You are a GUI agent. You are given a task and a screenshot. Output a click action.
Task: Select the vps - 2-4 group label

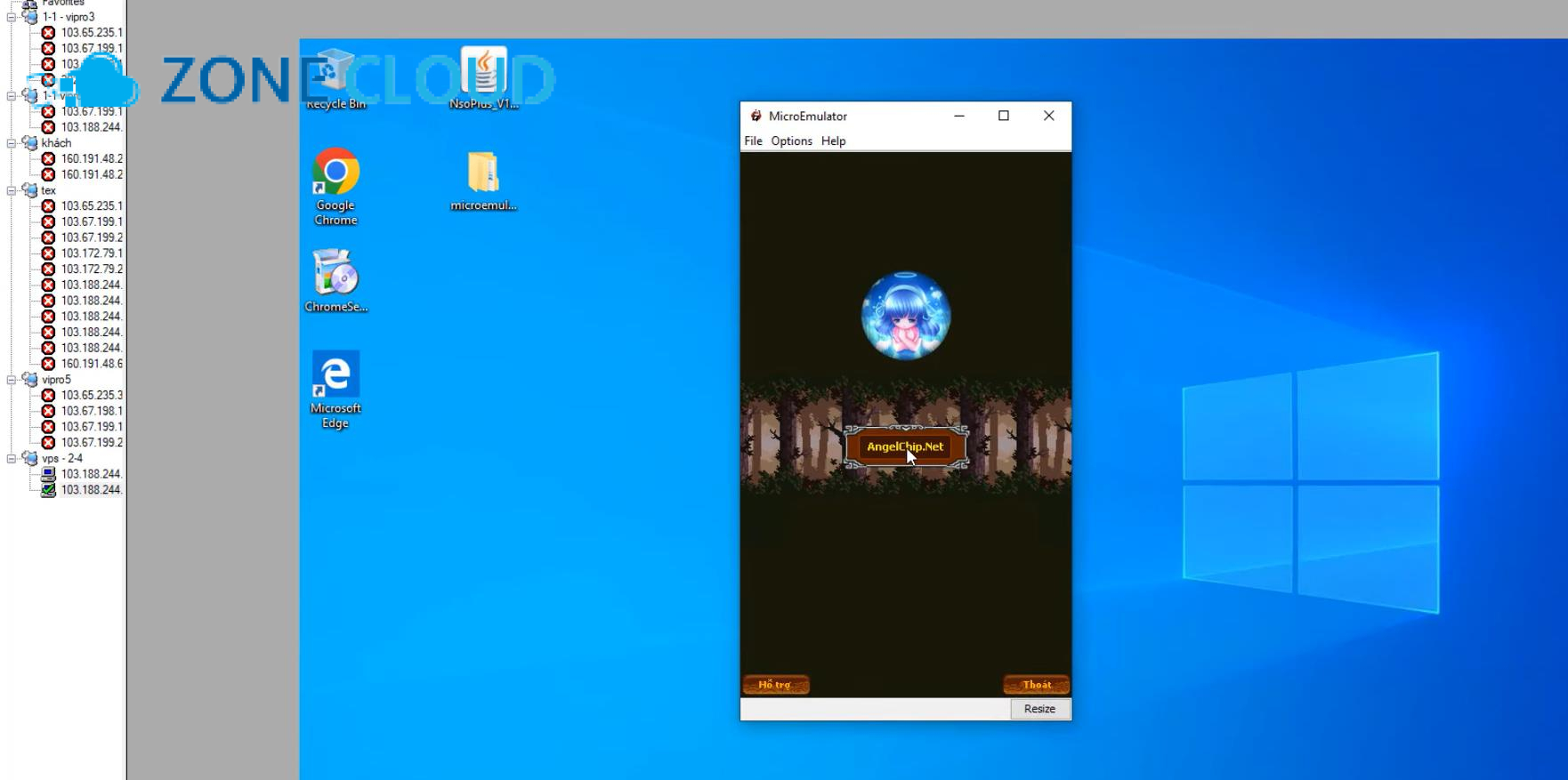click(62, 458)
